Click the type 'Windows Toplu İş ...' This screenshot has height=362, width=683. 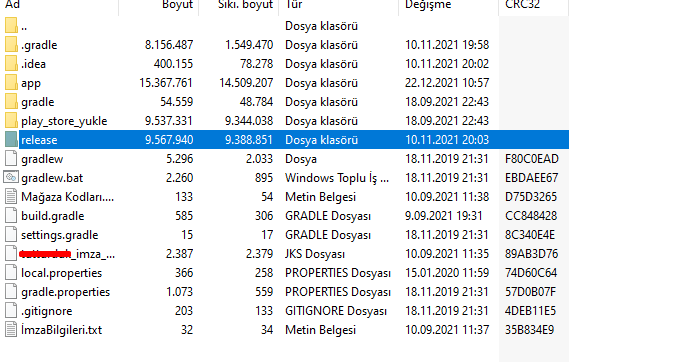click(337, 178)
